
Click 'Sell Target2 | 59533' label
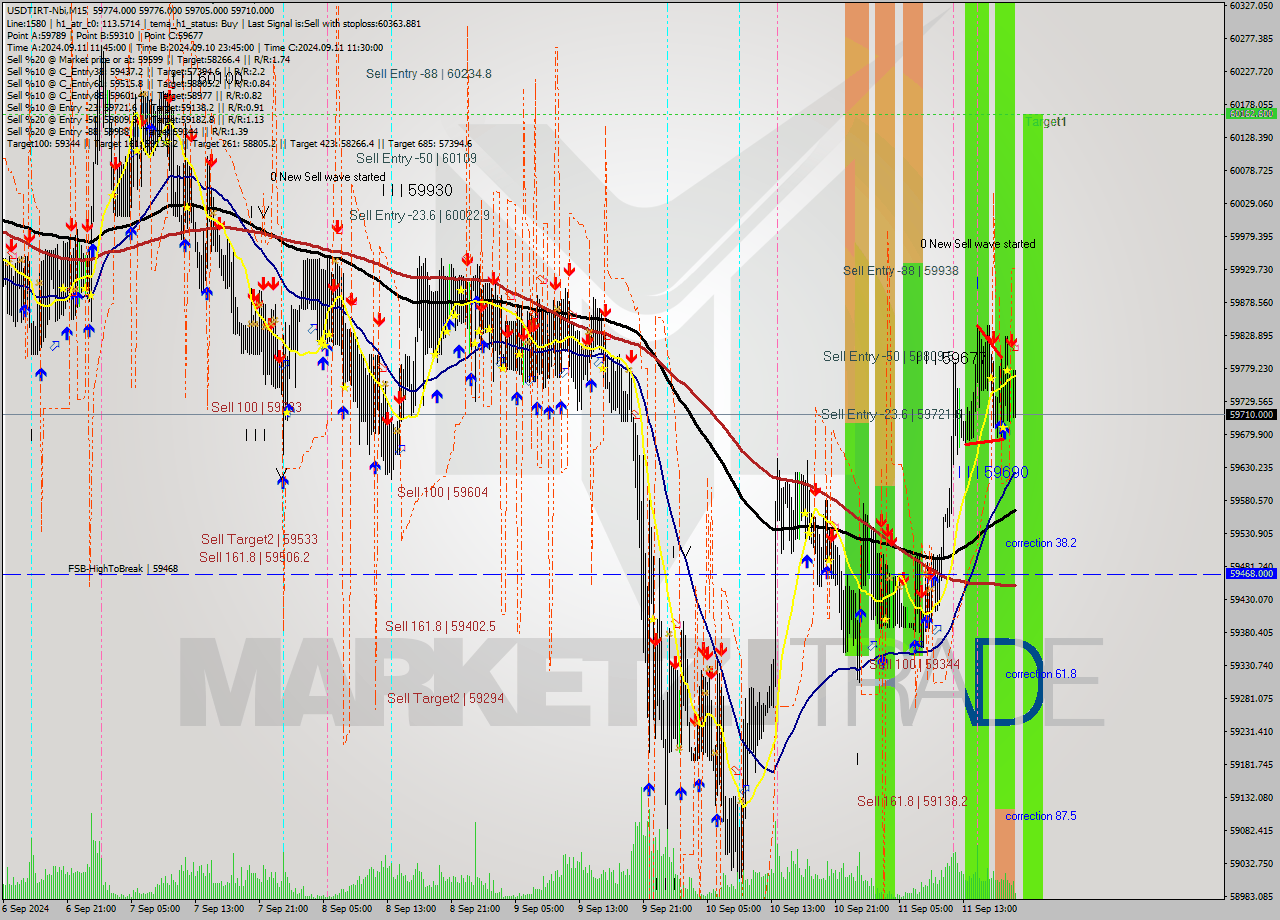[259, 539]
